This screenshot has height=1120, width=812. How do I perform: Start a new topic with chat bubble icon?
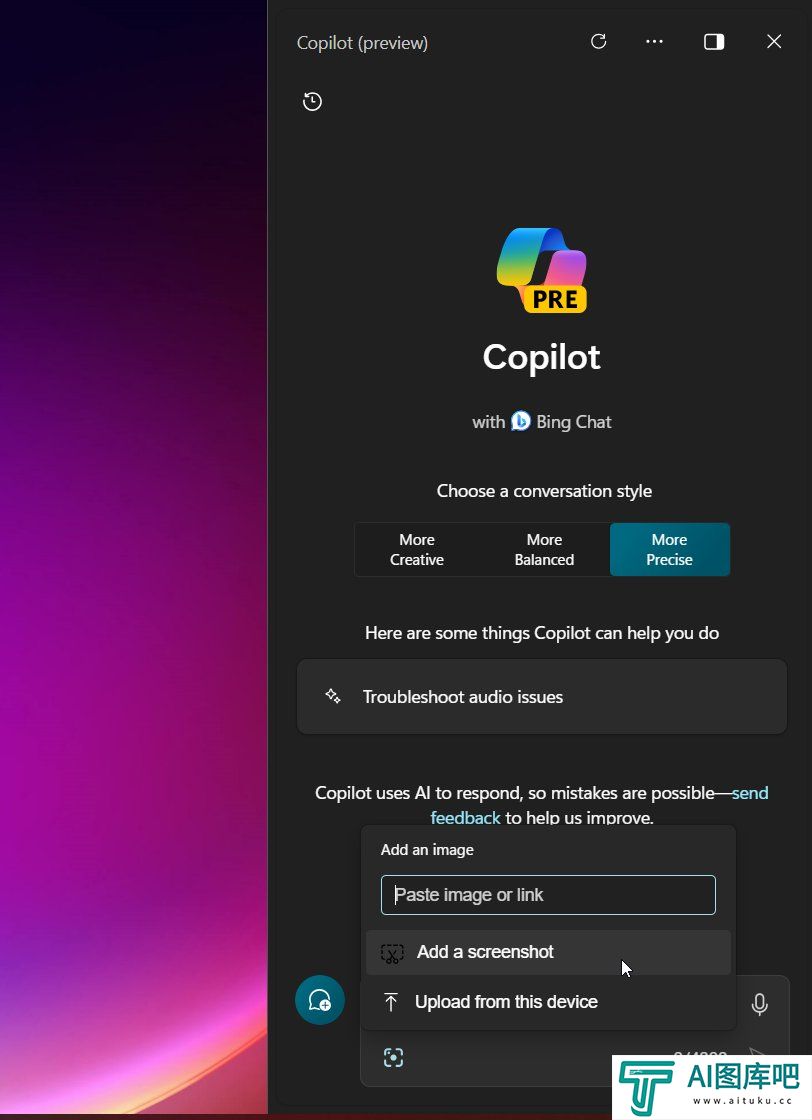click(x=320, y=1000)
